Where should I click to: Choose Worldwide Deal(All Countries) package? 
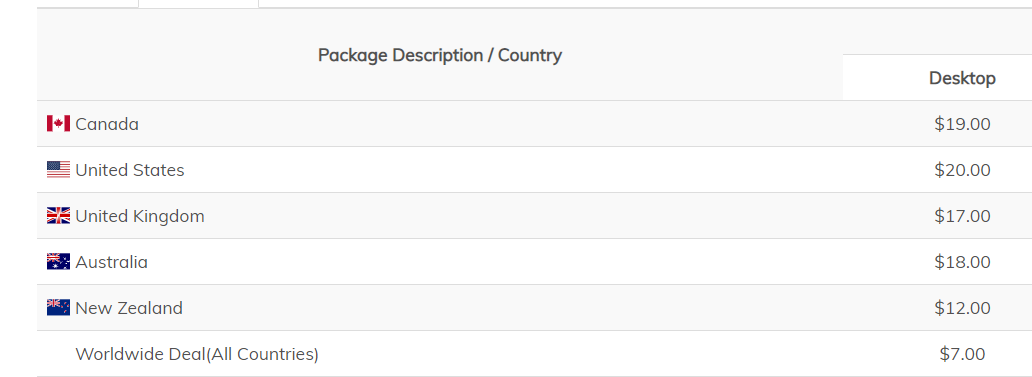[x=197, y=355]
